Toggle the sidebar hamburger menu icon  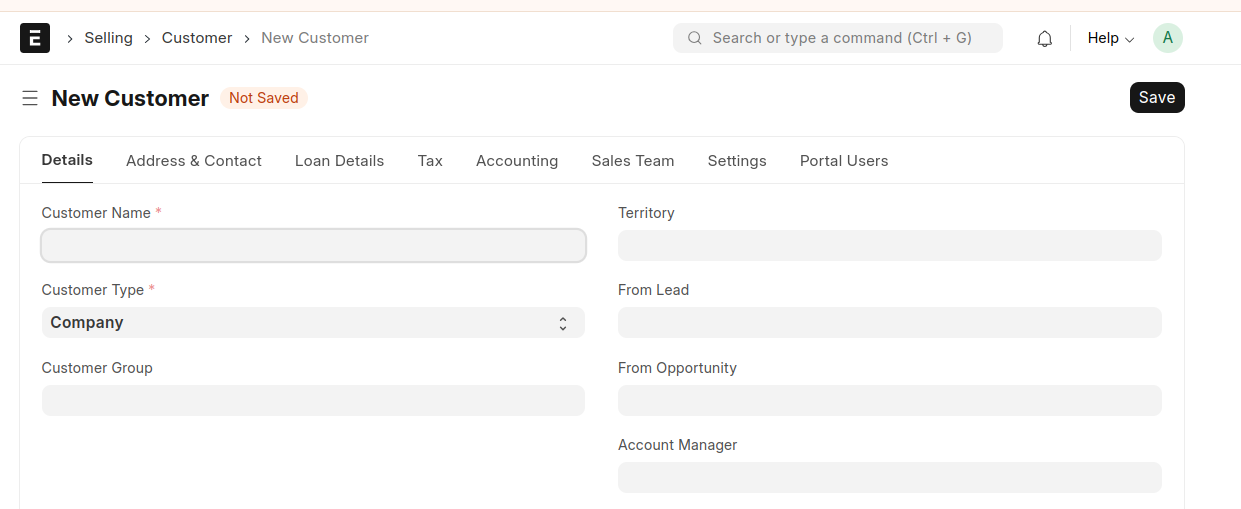click(x=30, y=98)
